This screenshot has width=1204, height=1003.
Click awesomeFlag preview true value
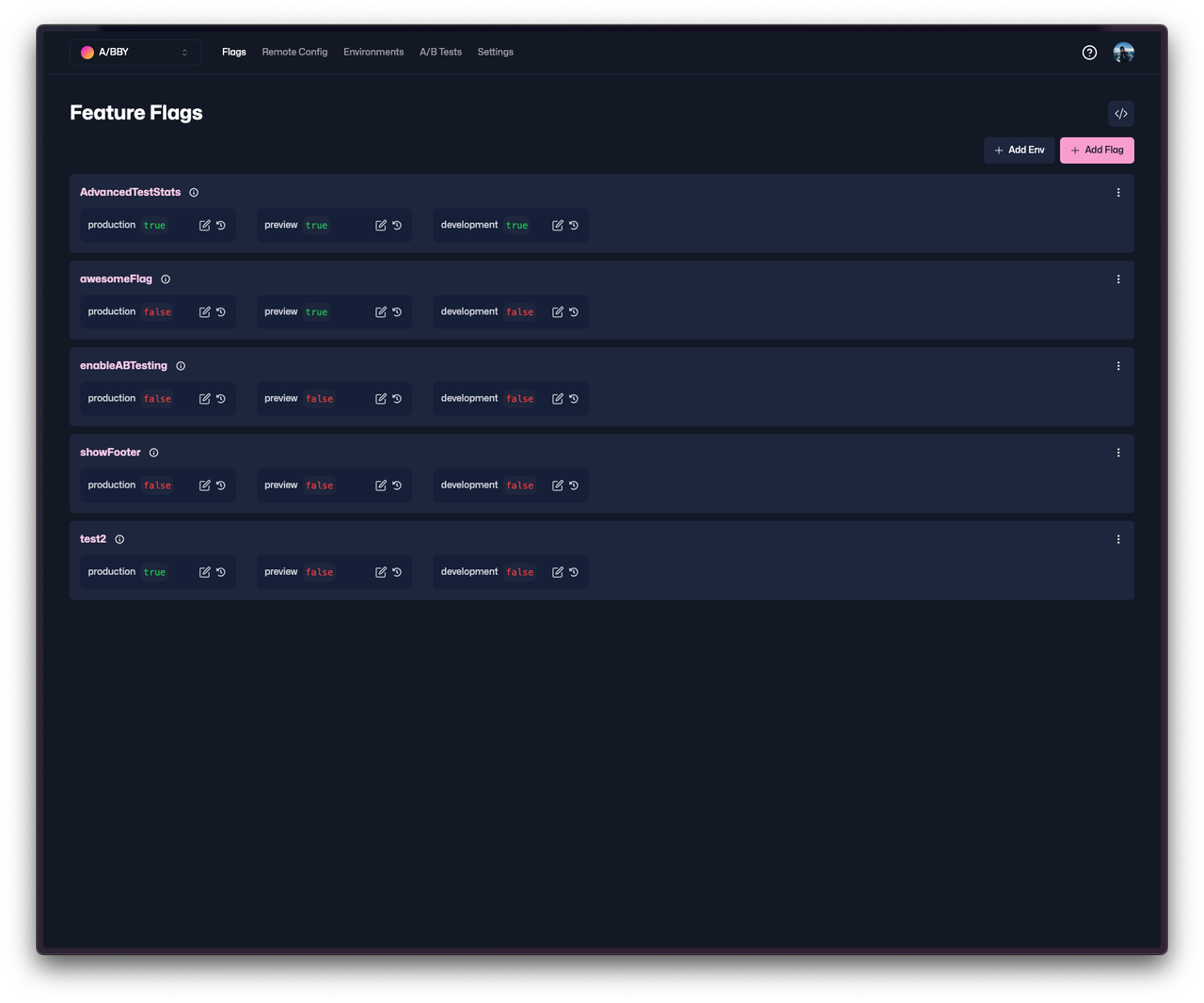point(317,312)
